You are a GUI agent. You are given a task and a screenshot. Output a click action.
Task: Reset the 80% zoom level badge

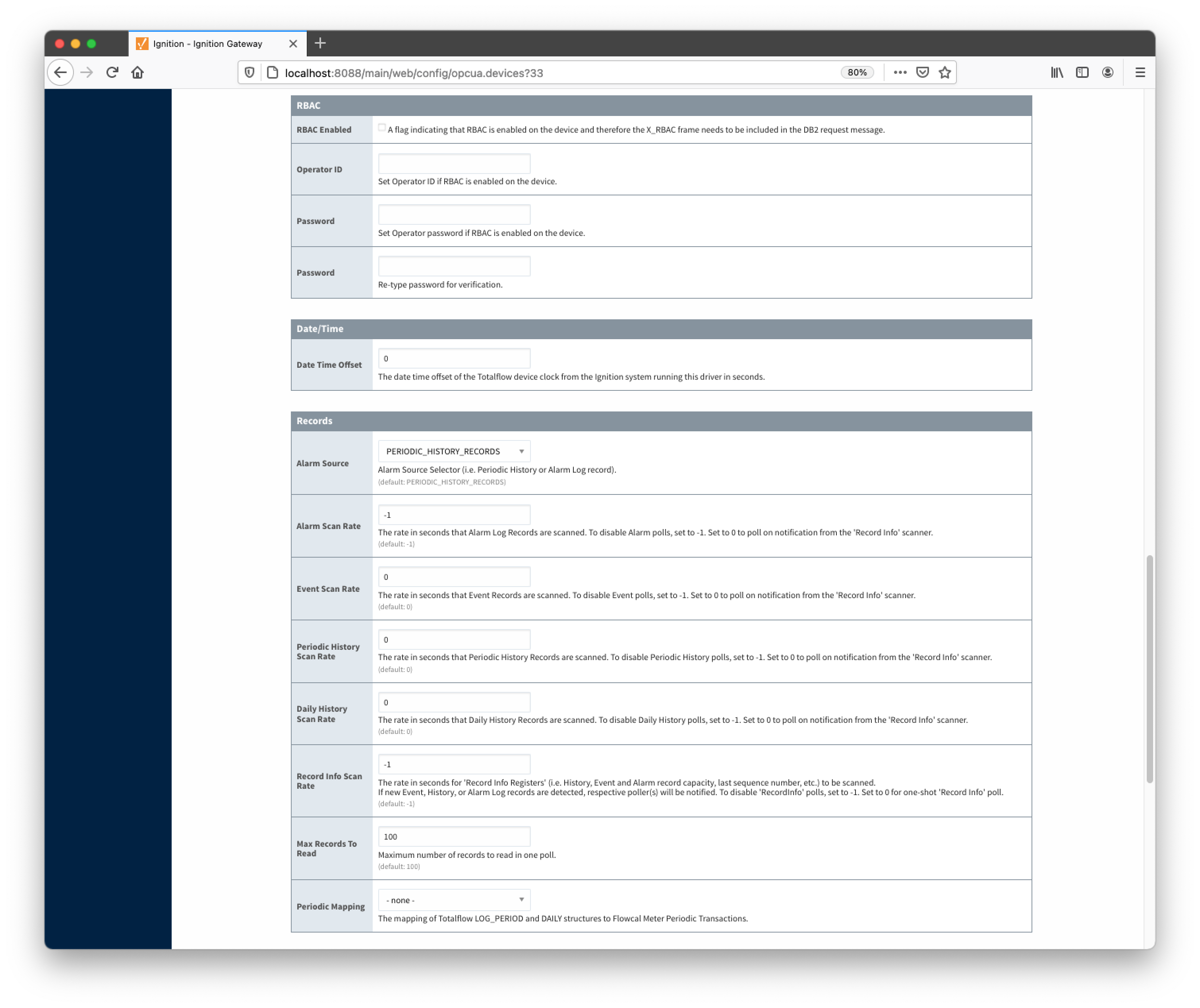pos(857,73)
